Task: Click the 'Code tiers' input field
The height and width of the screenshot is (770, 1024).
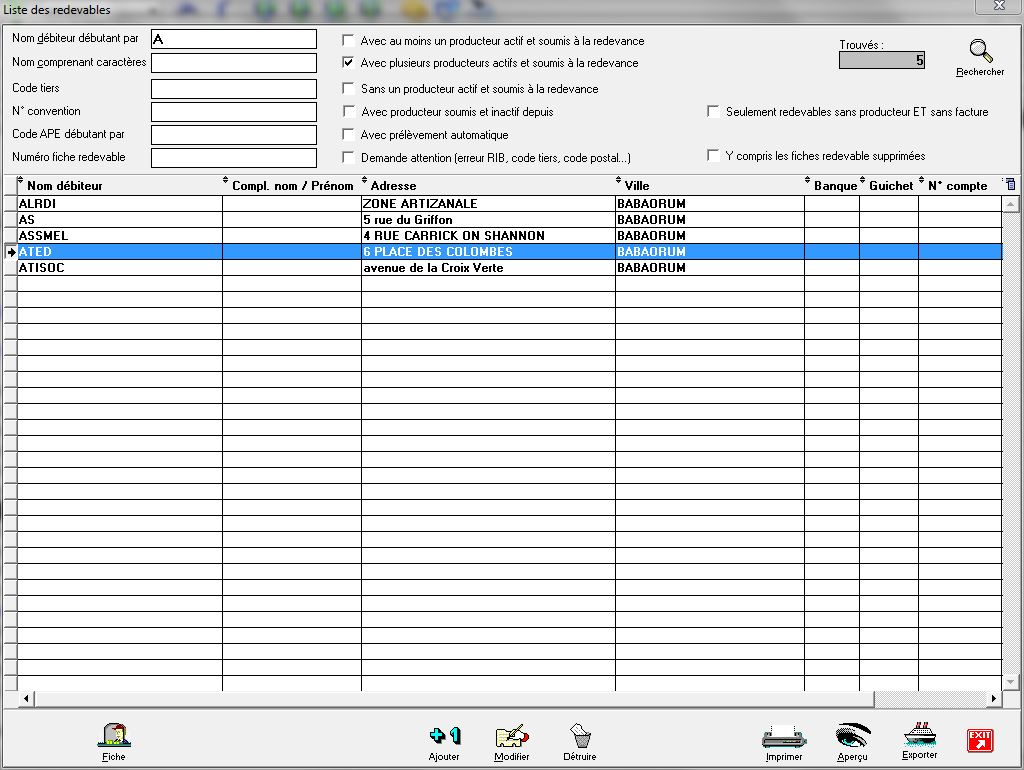Action: 233,89
